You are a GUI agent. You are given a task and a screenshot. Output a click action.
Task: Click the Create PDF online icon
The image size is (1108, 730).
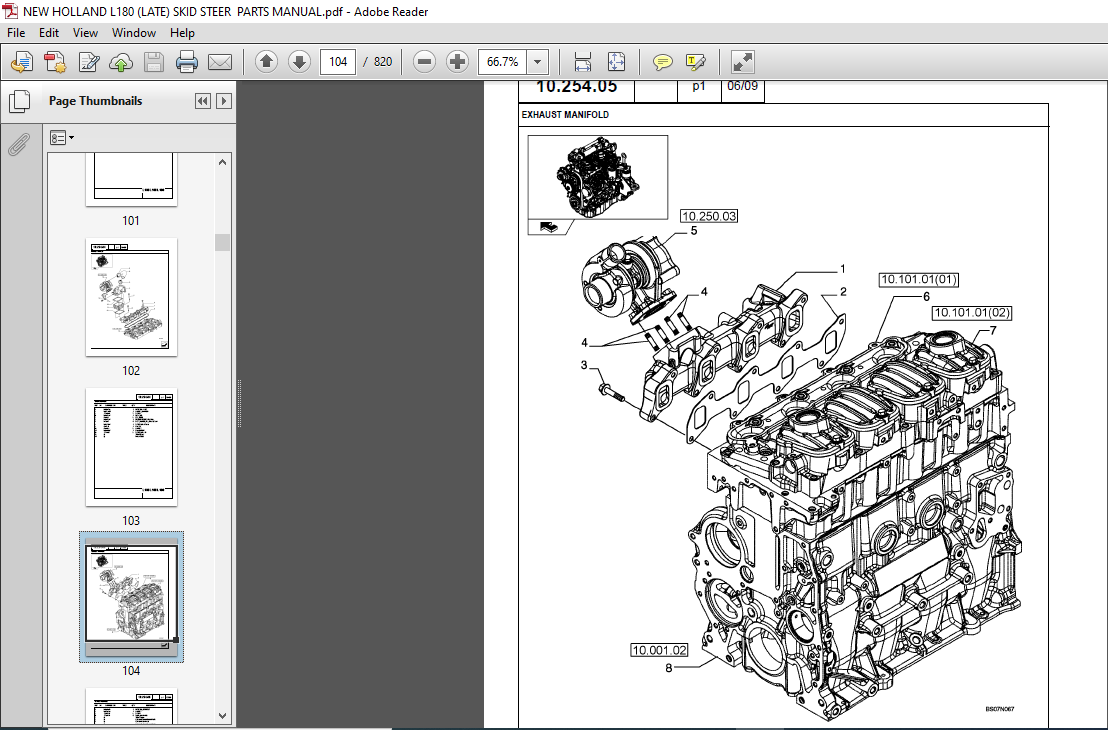pos(22,62)
